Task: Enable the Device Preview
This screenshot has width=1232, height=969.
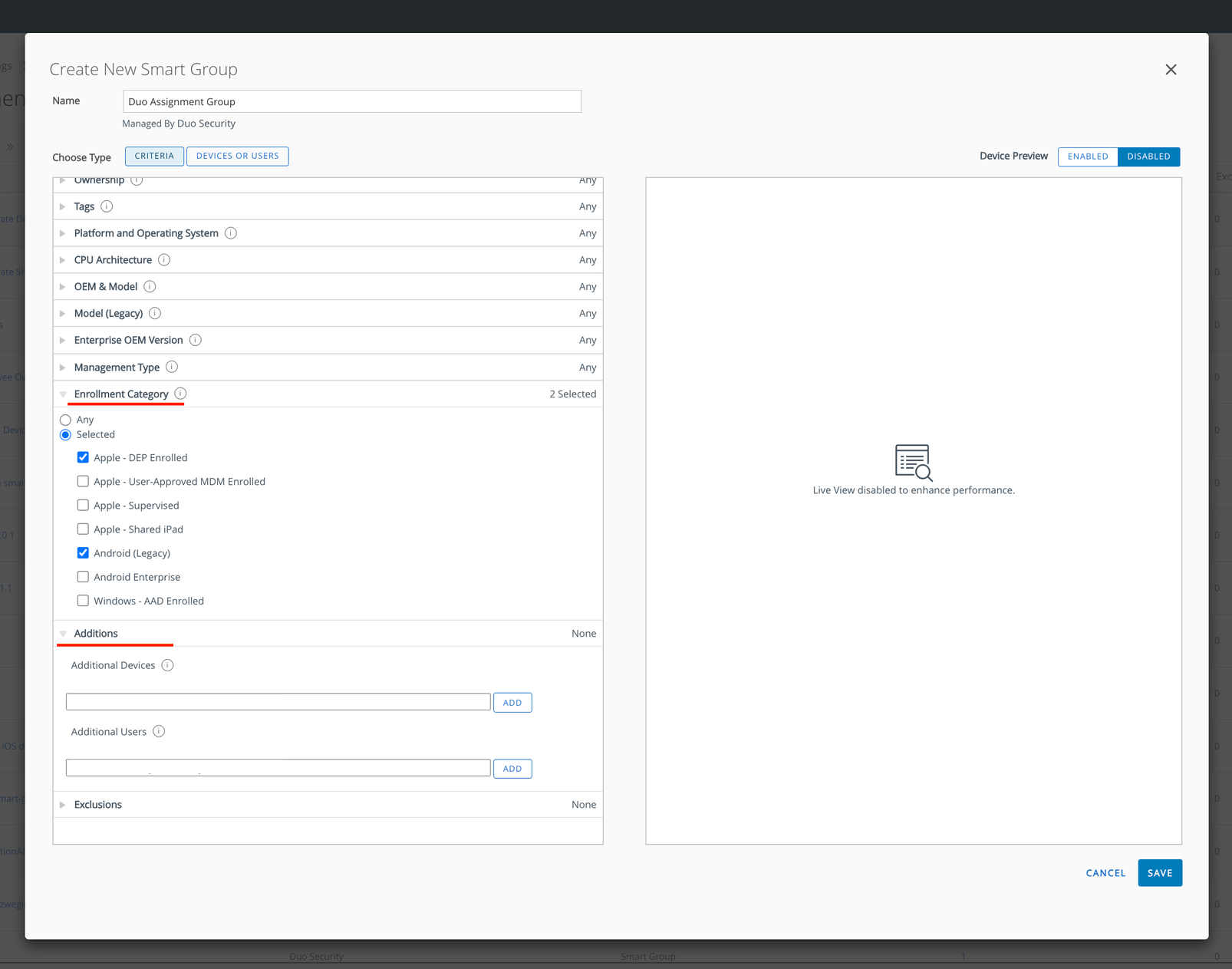Action: pos(1087,157)
